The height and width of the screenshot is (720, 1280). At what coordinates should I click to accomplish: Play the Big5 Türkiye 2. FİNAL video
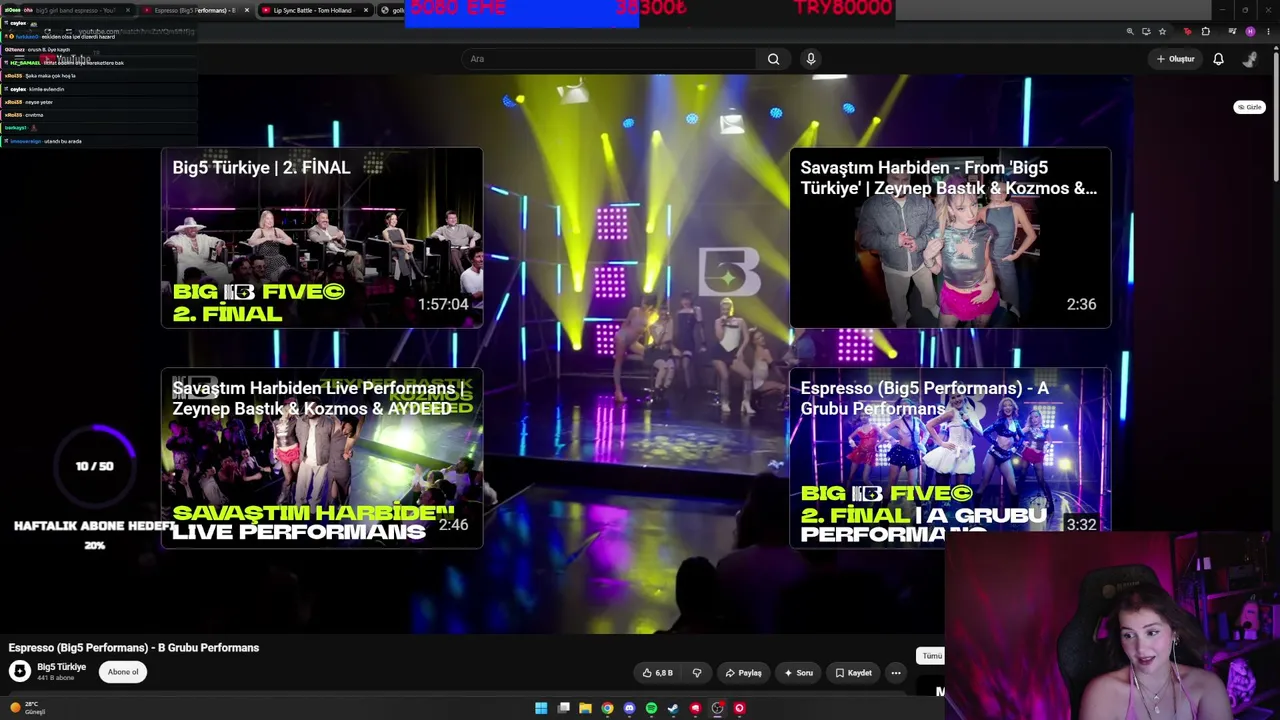(322, 238)
